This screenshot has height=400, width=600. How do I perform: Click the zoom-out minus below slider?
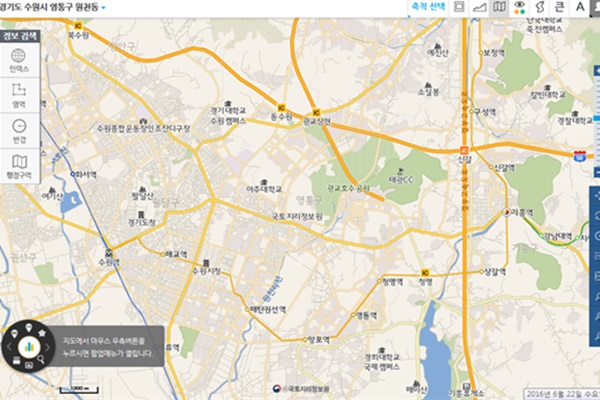pos(597,172)
